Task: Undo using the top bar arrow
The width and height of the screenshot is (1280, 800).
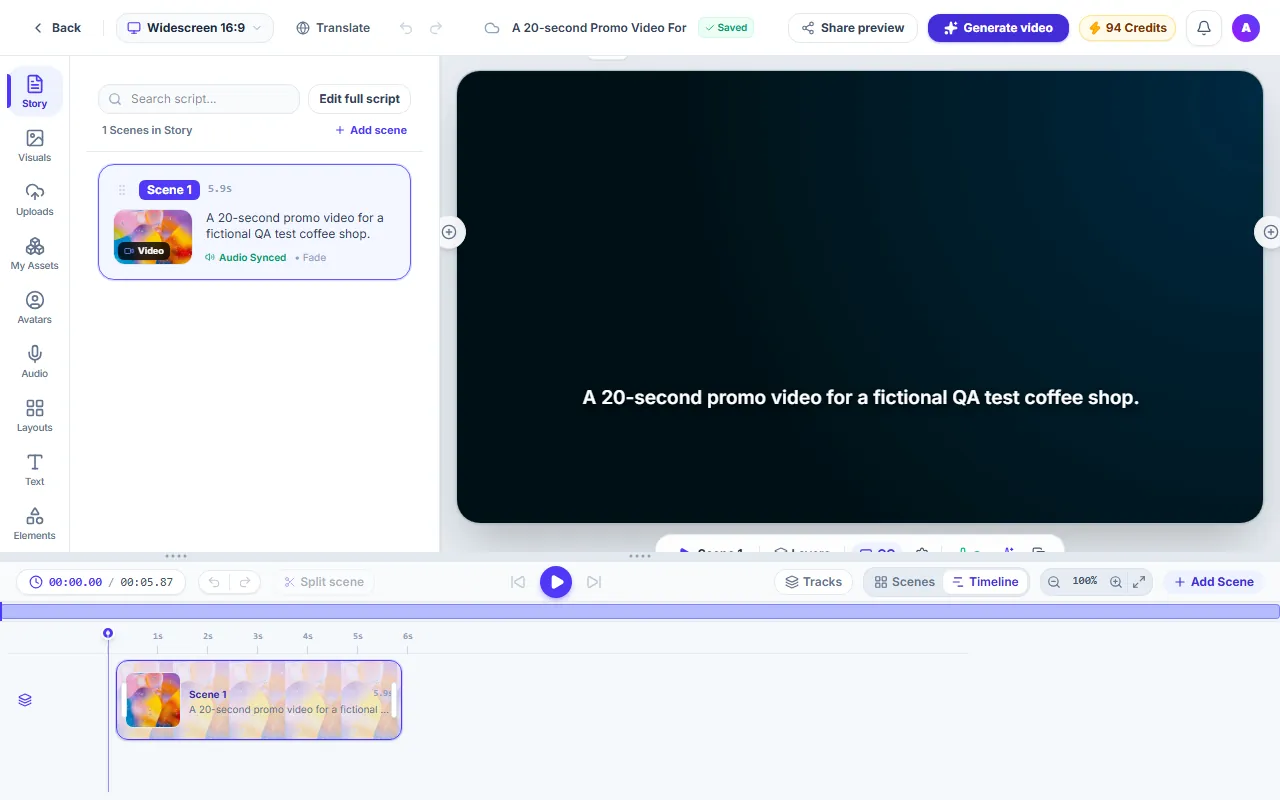Action: (405, 28)
